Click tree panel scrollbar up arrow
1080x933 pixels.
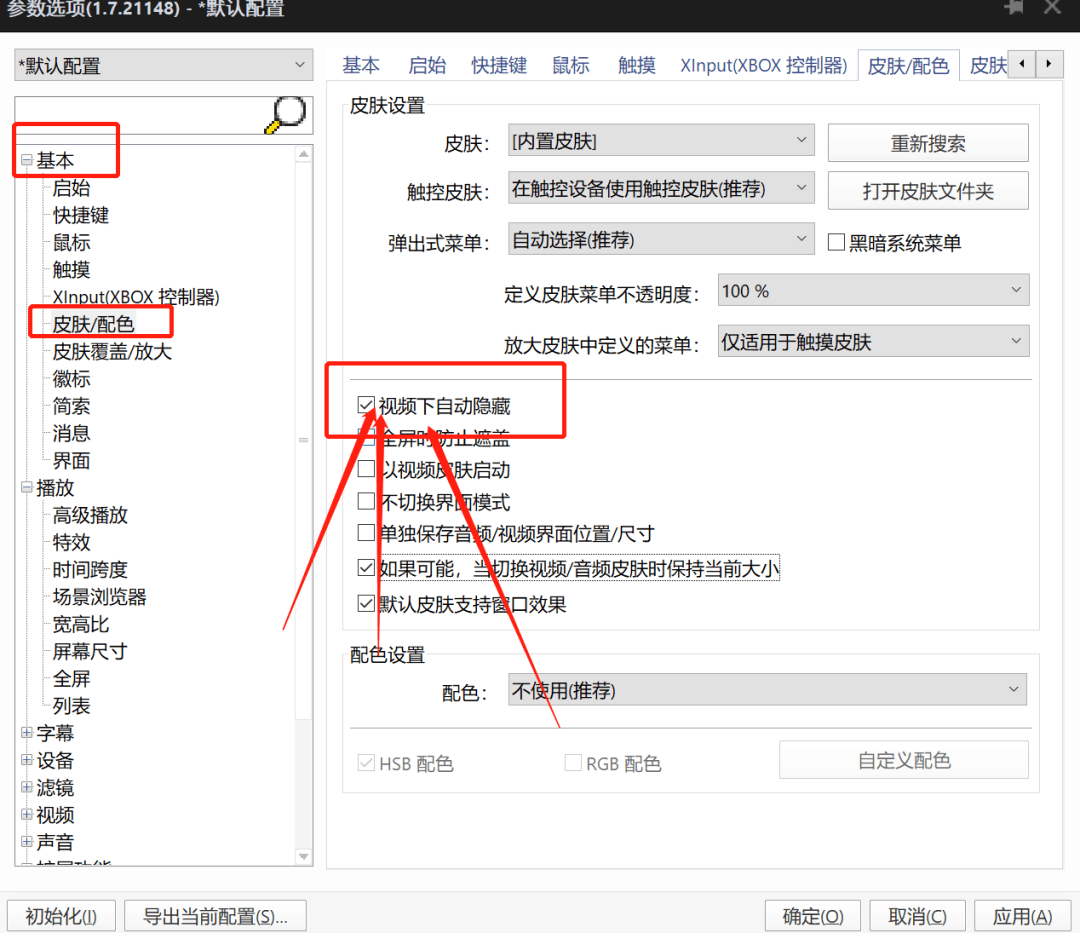pos(303,155)
